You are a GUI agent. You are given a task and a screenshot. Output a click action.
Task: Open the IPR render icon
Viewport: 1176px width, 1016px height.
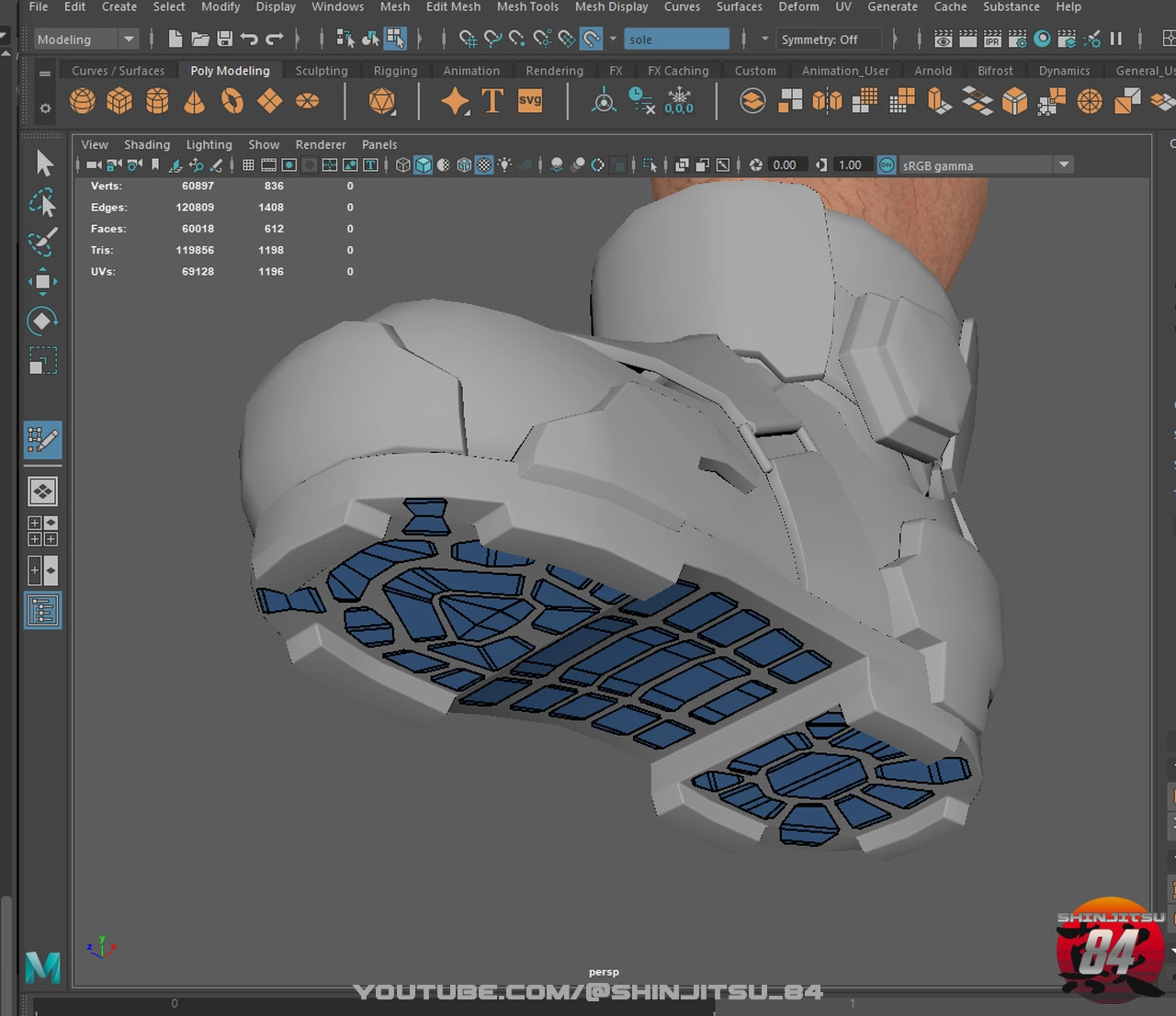point(992,40)
